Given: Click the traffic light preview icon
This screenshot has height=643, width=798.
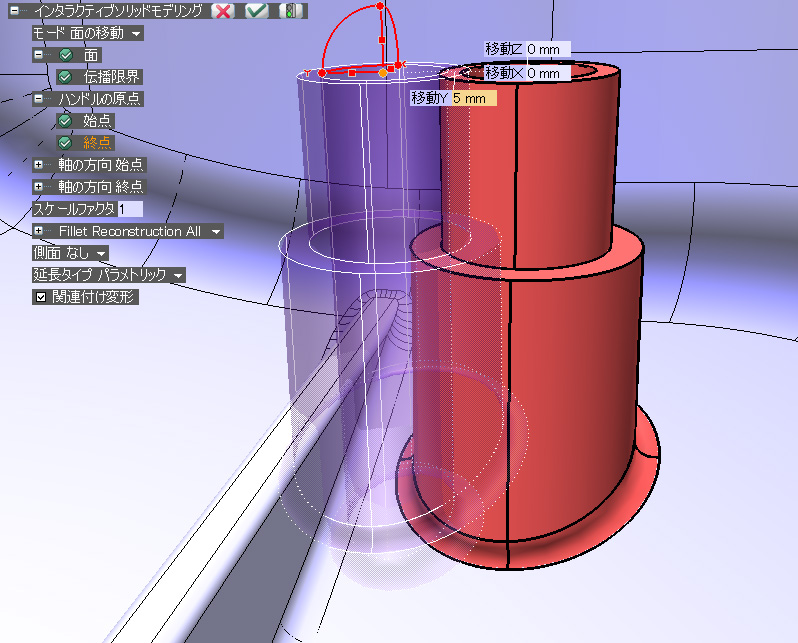Looking at the screenshot, I should click(291, 12).
